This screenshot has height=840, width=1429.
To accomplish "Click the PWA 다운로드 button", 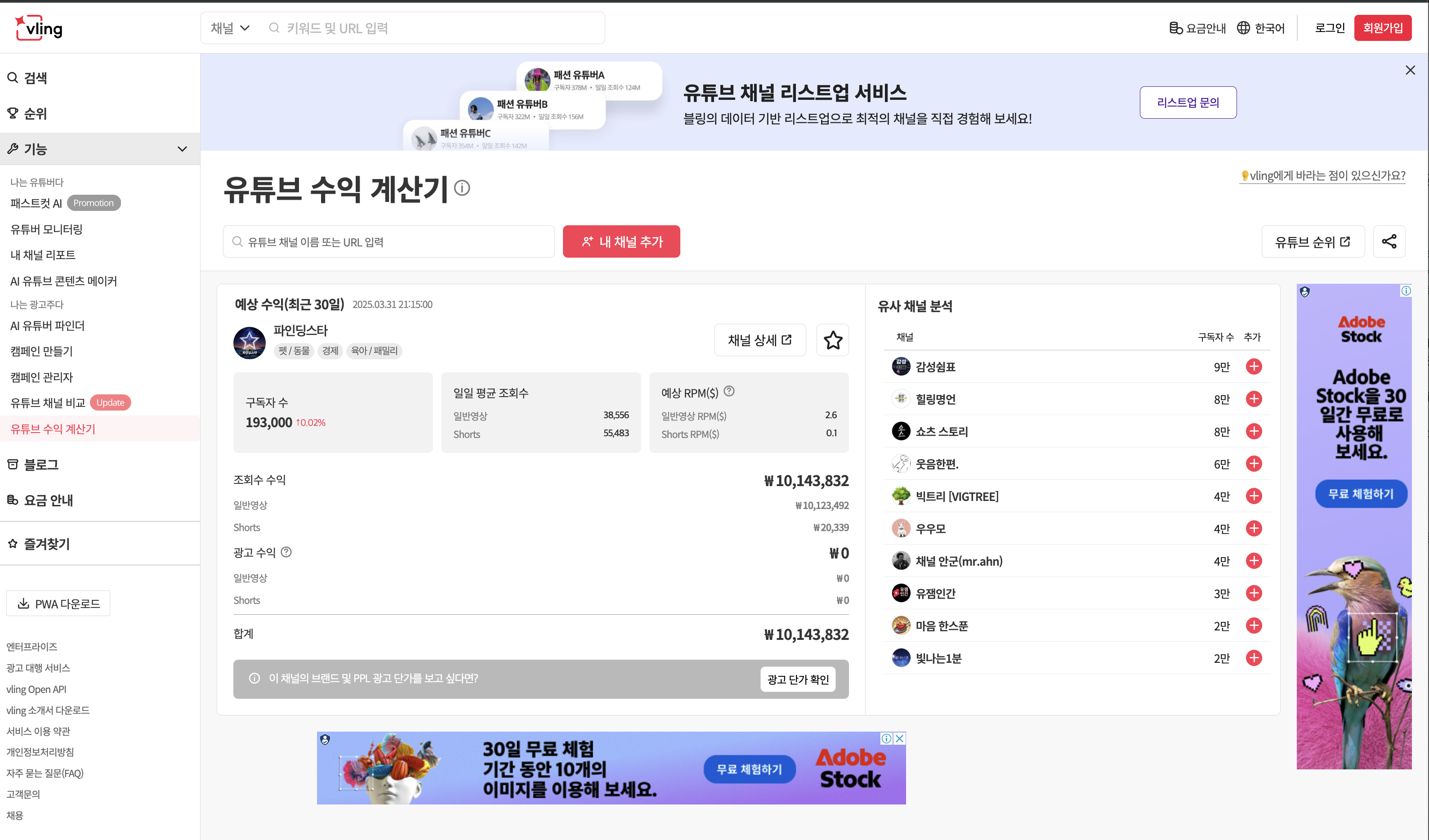I will [x=58, y=603].
